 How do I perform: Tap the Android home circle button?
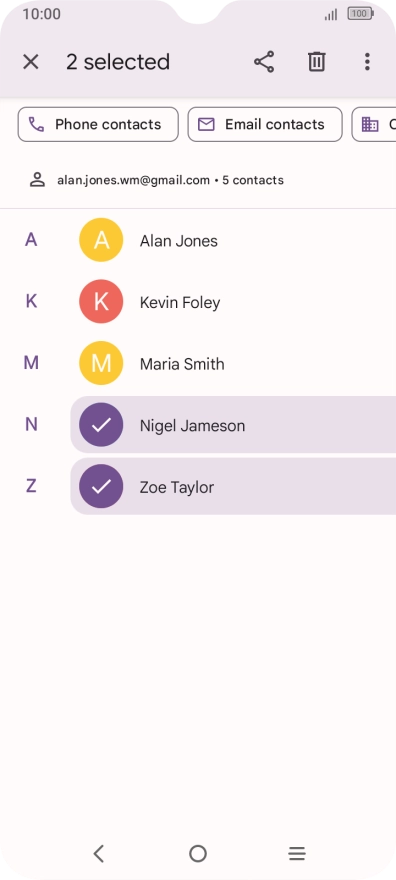[x=198, y=854]
